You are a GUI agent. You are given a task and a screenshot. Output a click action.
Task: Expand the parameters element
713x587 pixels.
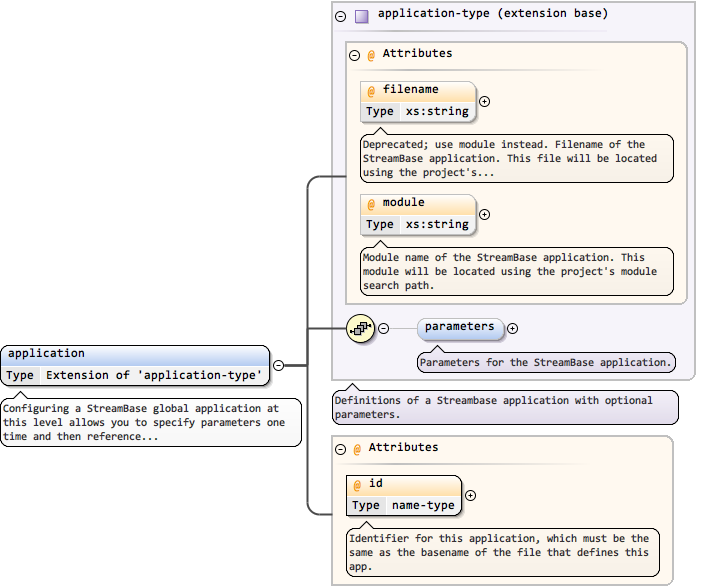(512, 328)
